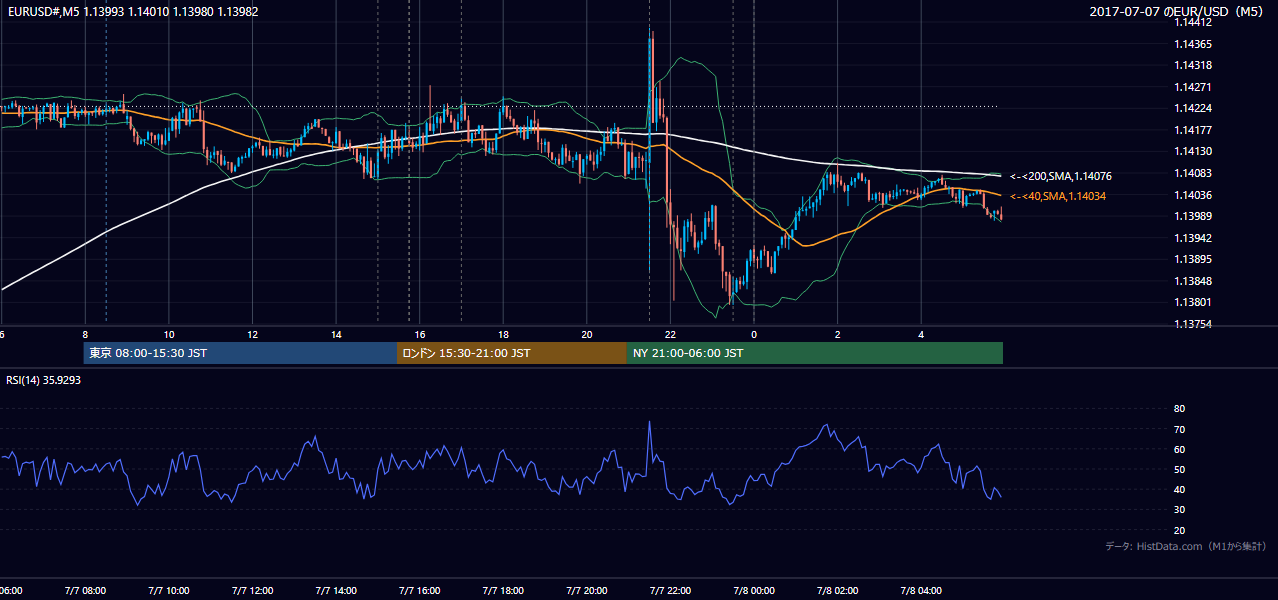Click hour label 12 under the price chart
The width and height of the screenshot is (1278, 600).
253,335
